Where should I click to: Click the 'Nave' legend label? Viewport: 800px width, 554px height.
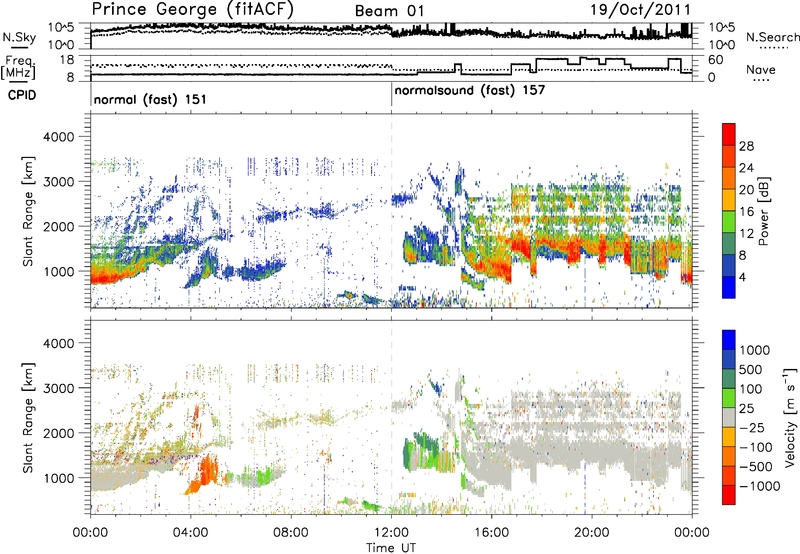[761, 69]
